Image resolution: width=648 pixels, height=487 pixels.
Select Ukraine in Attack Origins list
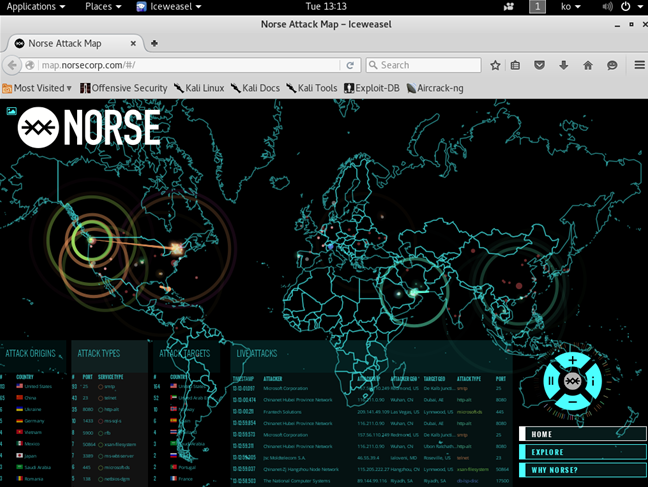click(29, 409)
